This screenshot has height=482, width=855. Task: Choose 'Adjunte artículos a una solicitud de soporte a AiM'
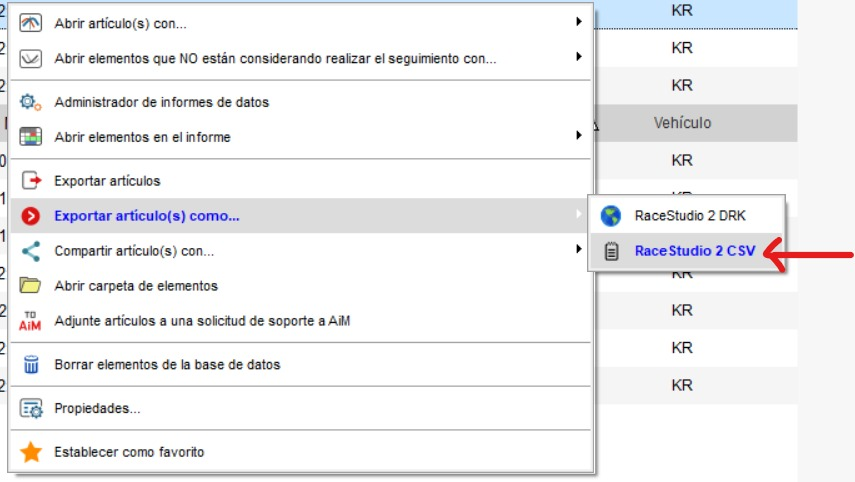point(301,321)
